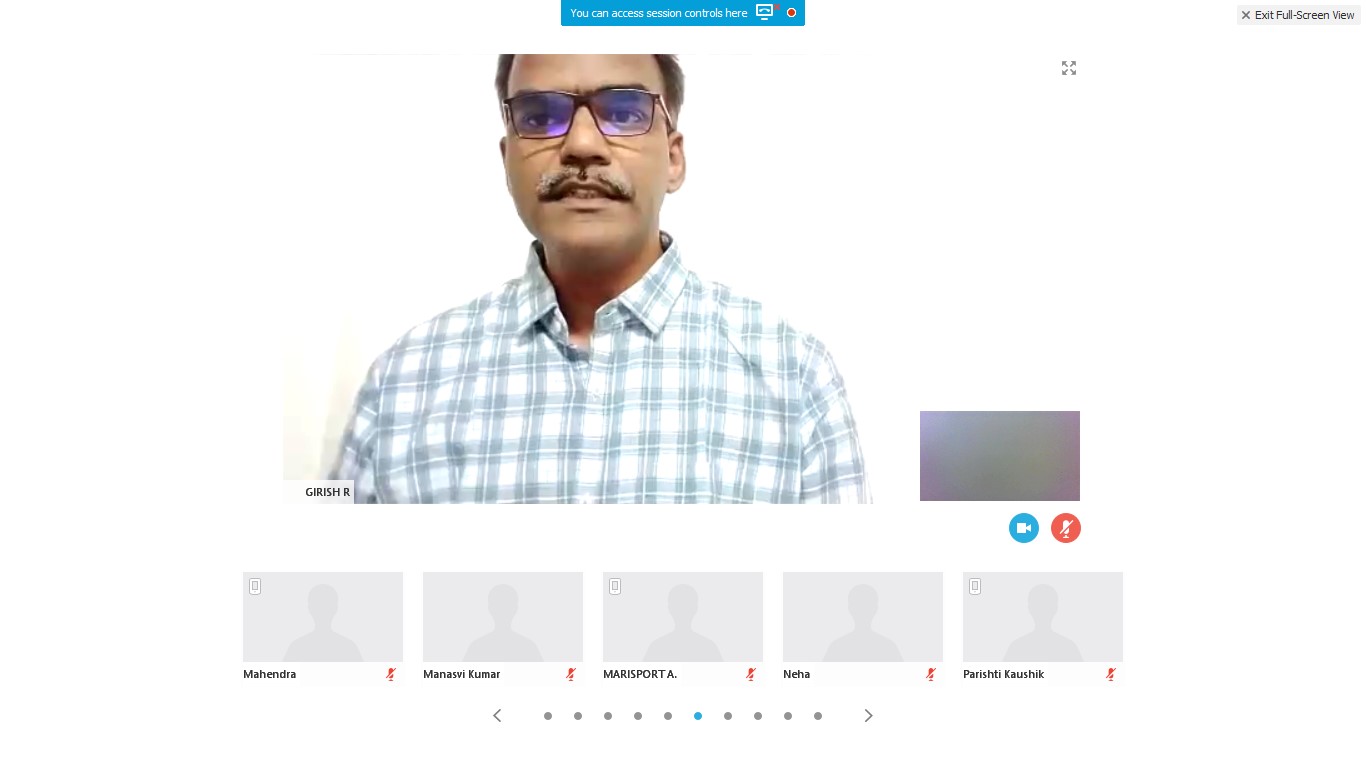Click the session controls screen icon
Viewport: 1366px width, 768px height.
pos(765,12)
